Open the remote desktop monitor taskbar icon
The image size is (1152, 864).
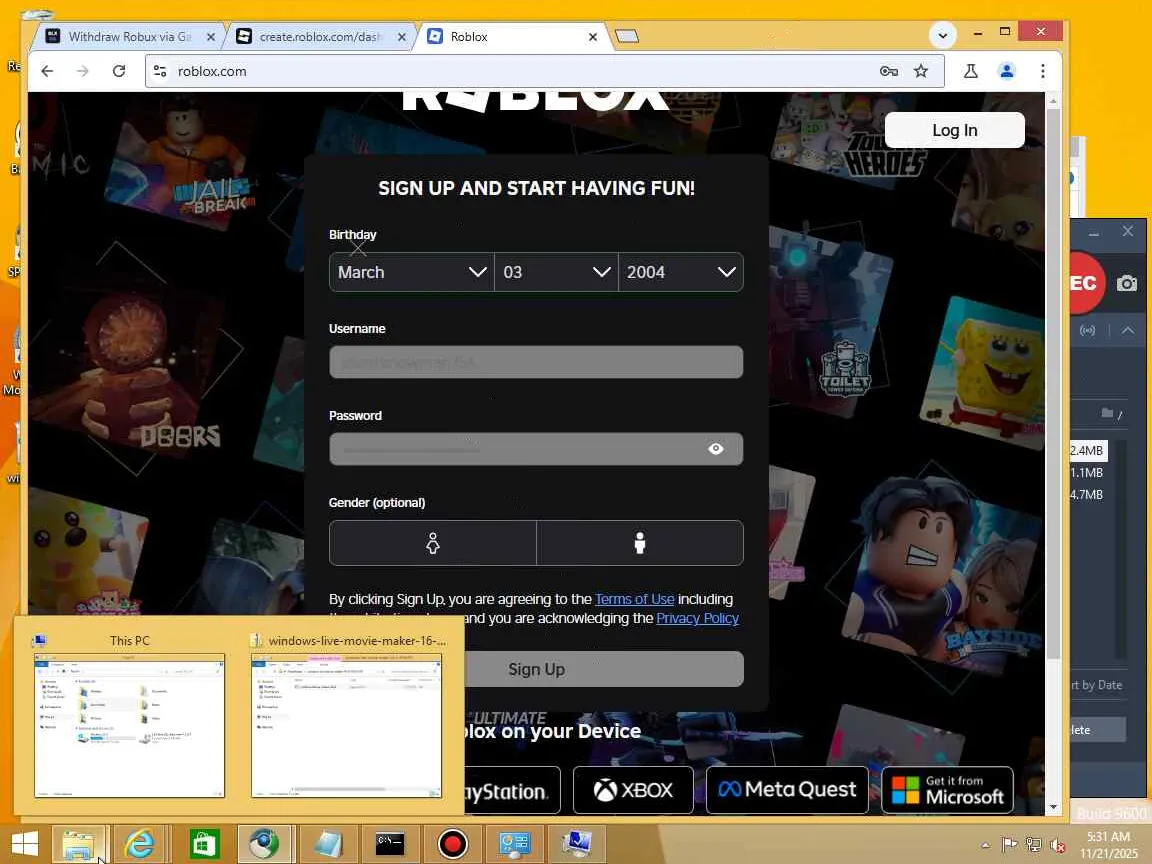pos(578,845)
